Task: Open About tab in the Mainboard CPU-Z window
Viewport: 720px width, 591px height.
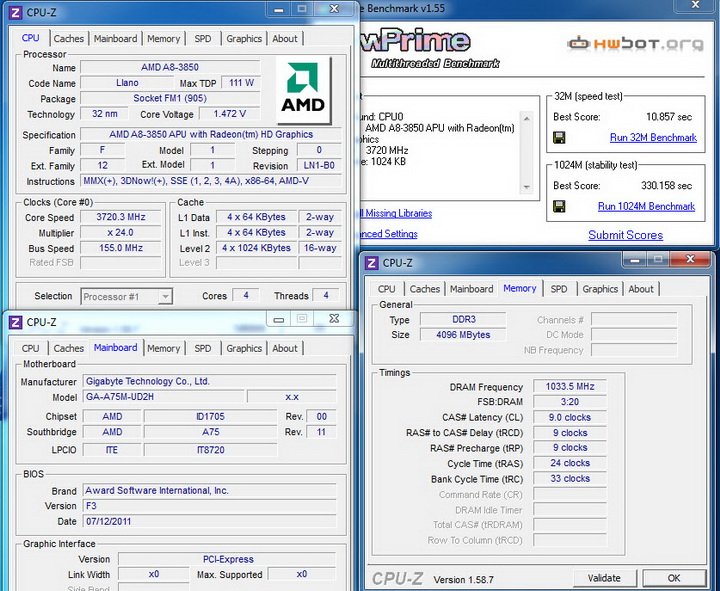Action: pyautogui.click(x=285, y=349)
